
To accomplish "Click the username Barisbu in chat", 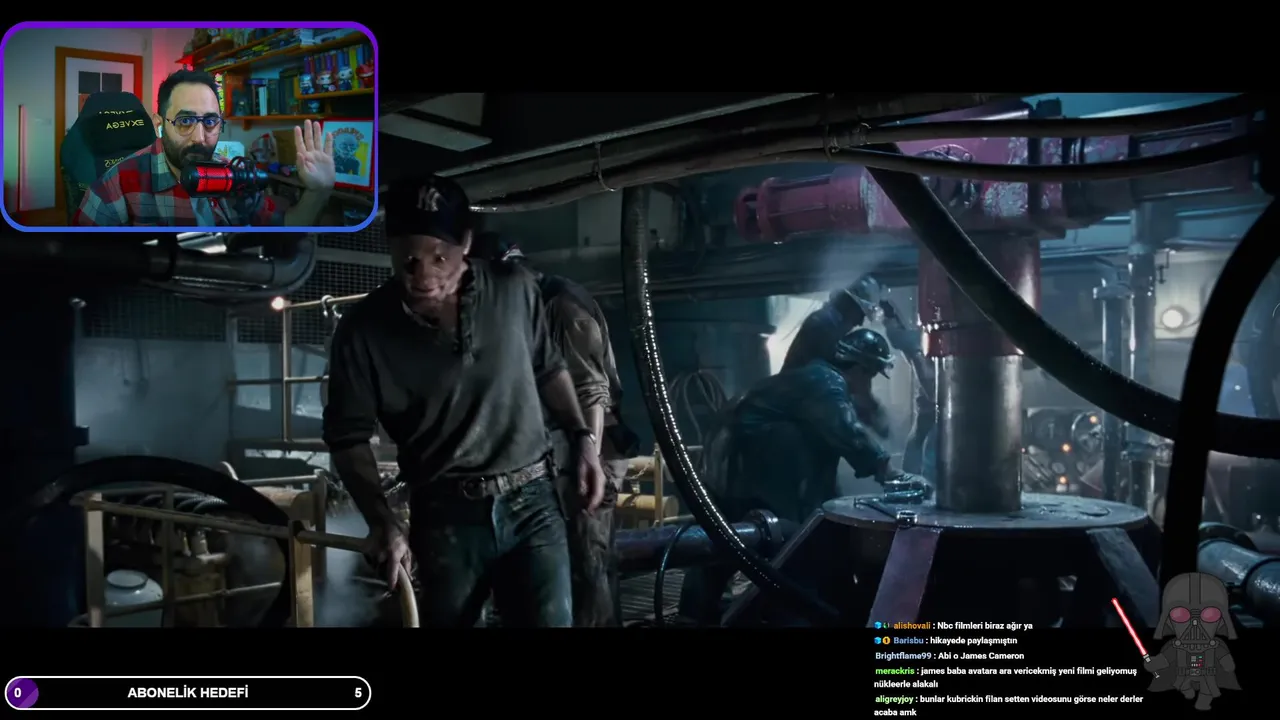I will [908, 640].
